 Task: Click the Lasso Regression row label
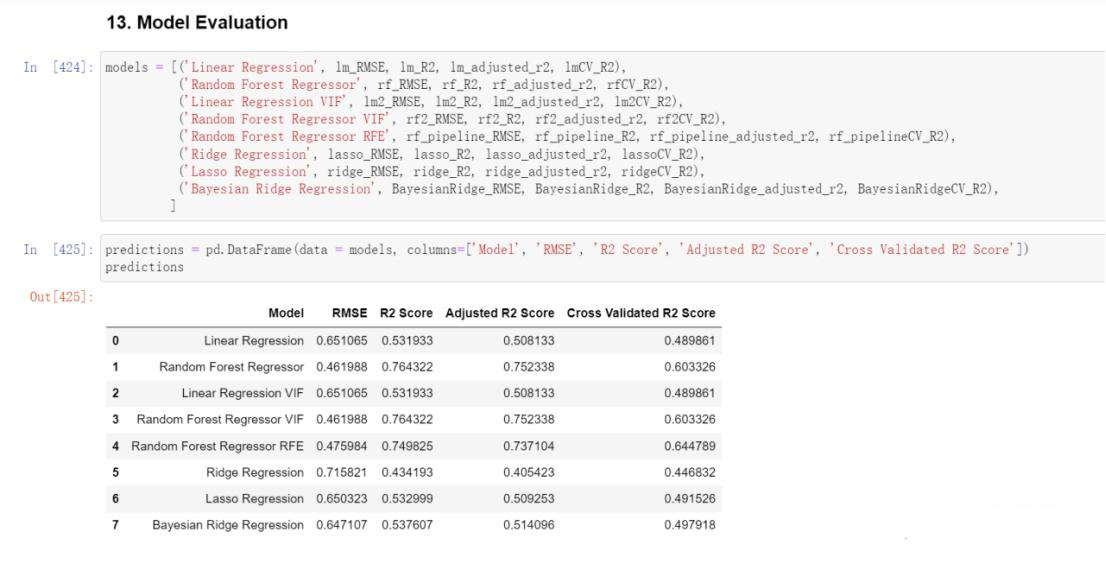[255, 499]
